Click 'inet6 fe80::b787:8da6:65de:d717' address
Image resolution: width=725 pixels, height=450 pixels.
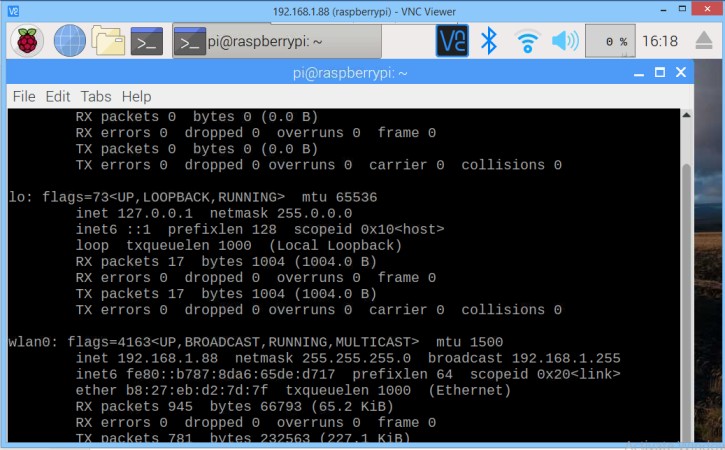click(x=205, y=374)
